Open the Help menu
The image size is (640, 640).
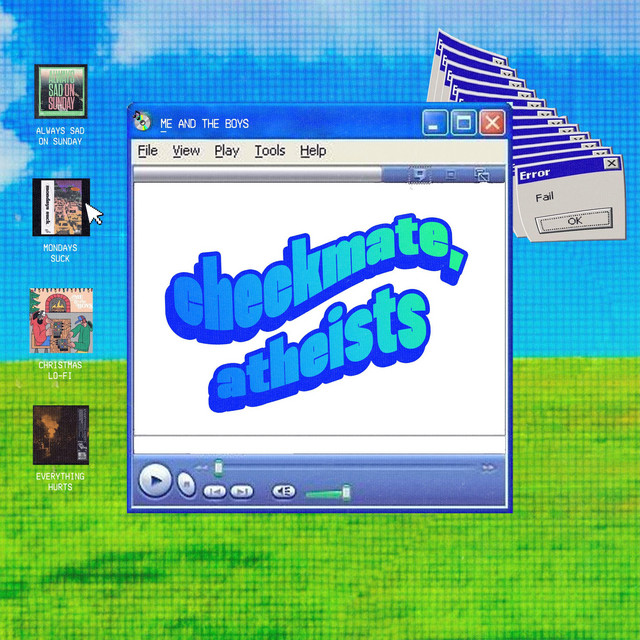[x=313, y=151]
